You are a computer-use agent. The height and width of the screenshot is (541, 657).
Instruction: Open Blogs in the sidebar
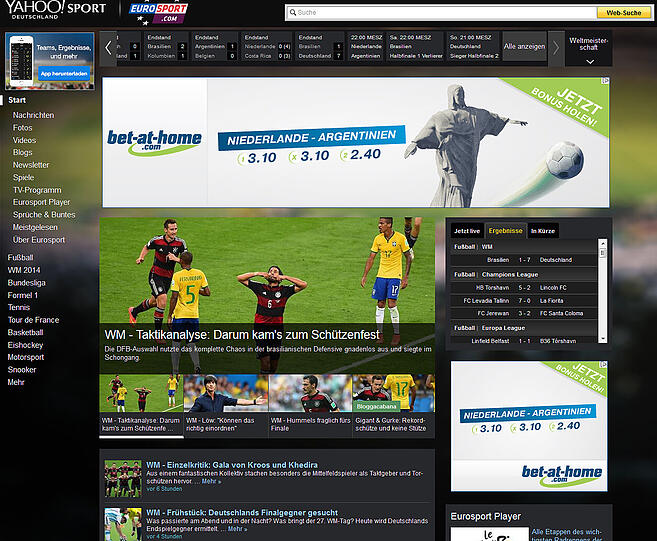23,153
